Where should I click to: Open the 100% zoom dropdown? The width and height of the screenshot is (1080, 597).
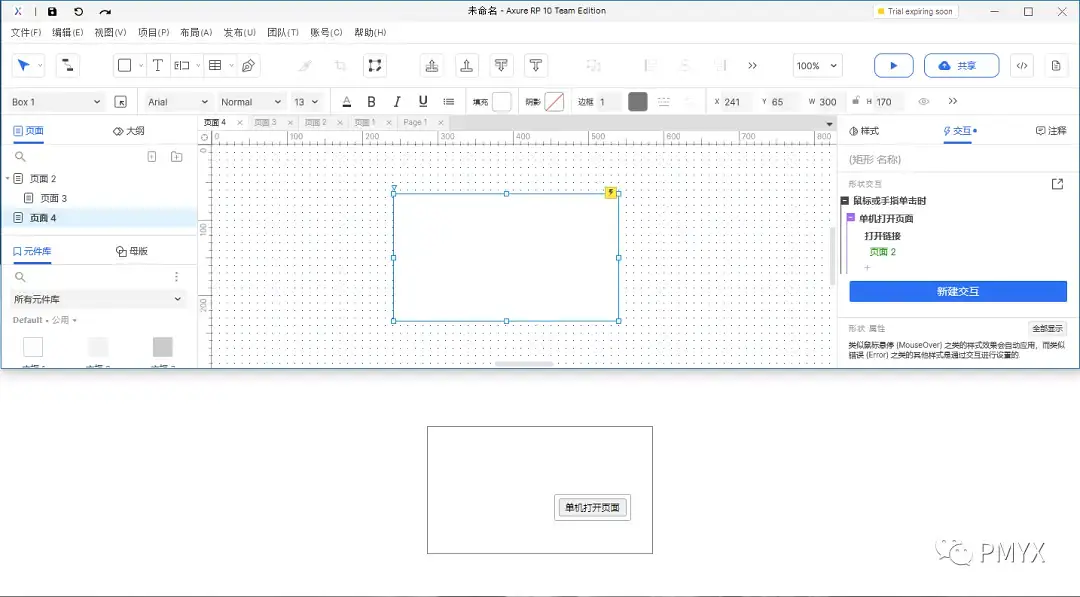[817, 66]
